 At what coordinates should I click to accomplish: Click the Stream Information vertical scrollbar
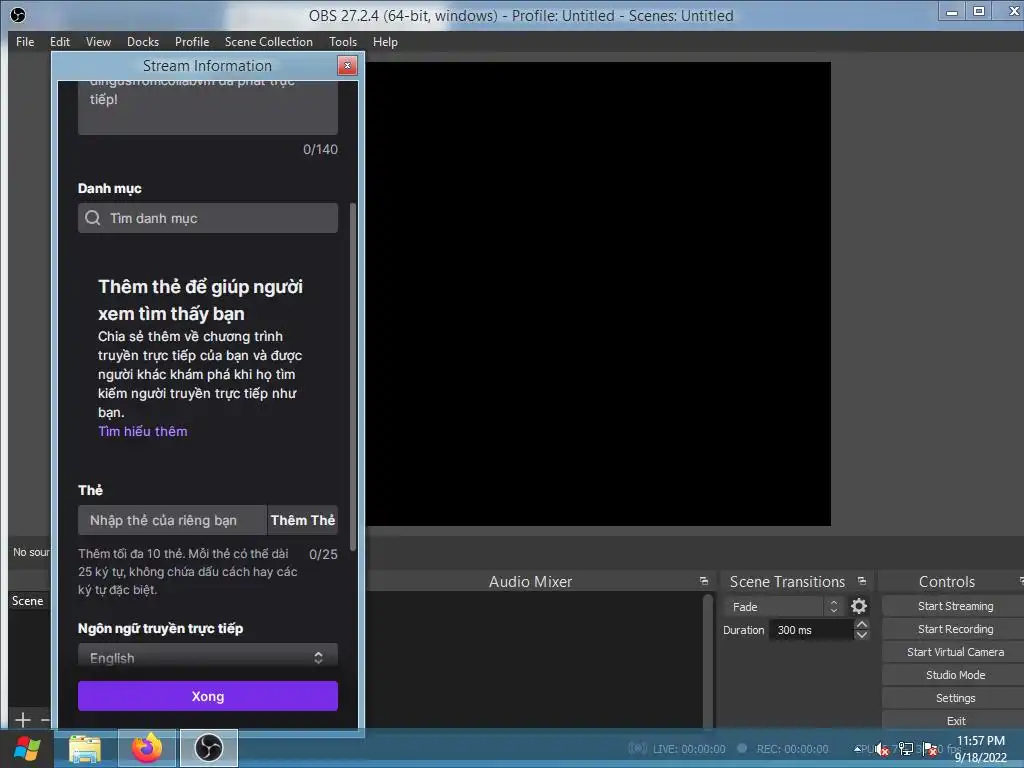pos(353,377)
